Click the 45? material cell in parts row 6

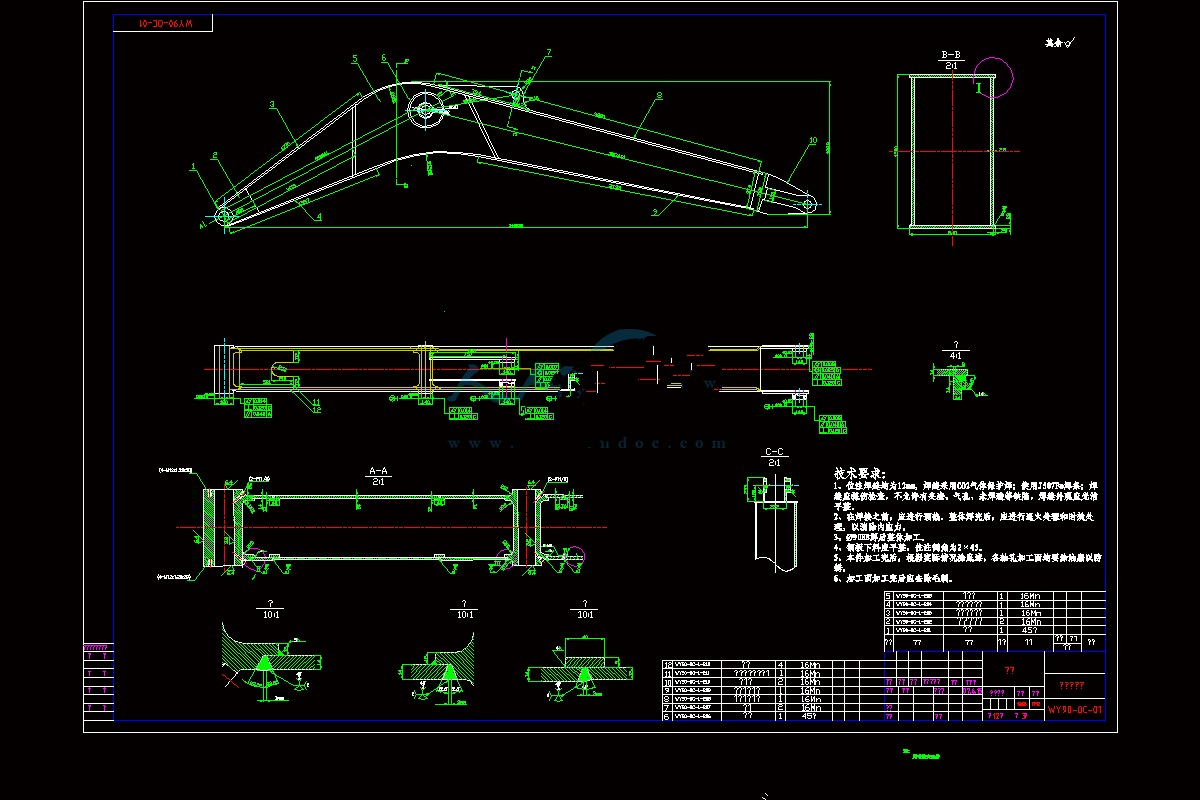pos(810,717)
